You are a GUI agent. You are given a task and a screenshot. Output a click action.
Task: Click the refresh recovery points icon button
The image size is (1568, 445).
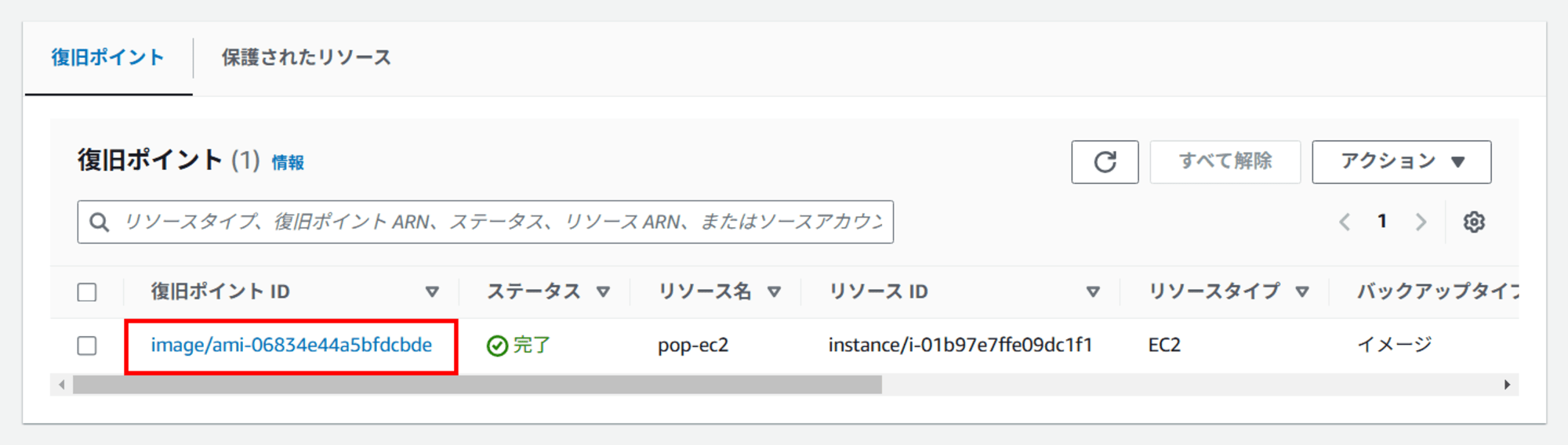pos(1105,162)
